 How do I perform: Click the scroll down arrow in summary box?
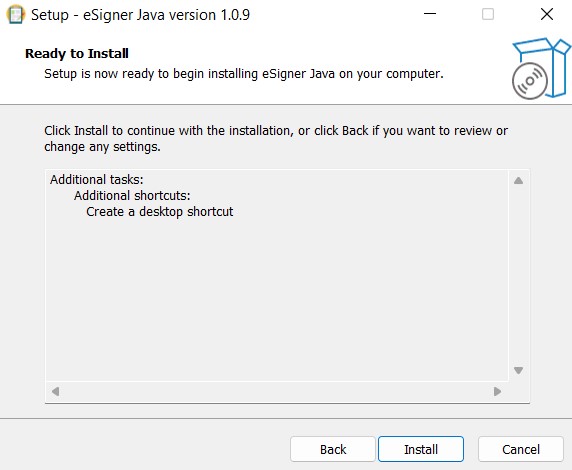click(x=518, y=370)
